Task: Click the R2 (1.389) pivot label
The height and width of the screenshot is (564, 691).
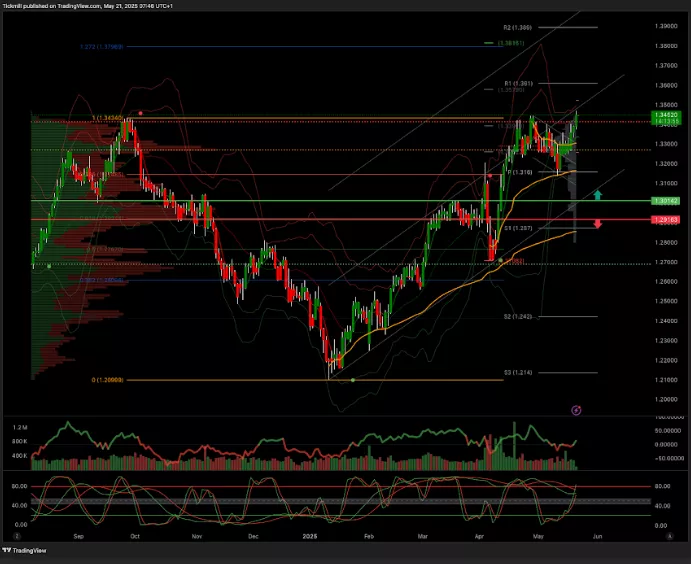Action: [x=517, y=27]
